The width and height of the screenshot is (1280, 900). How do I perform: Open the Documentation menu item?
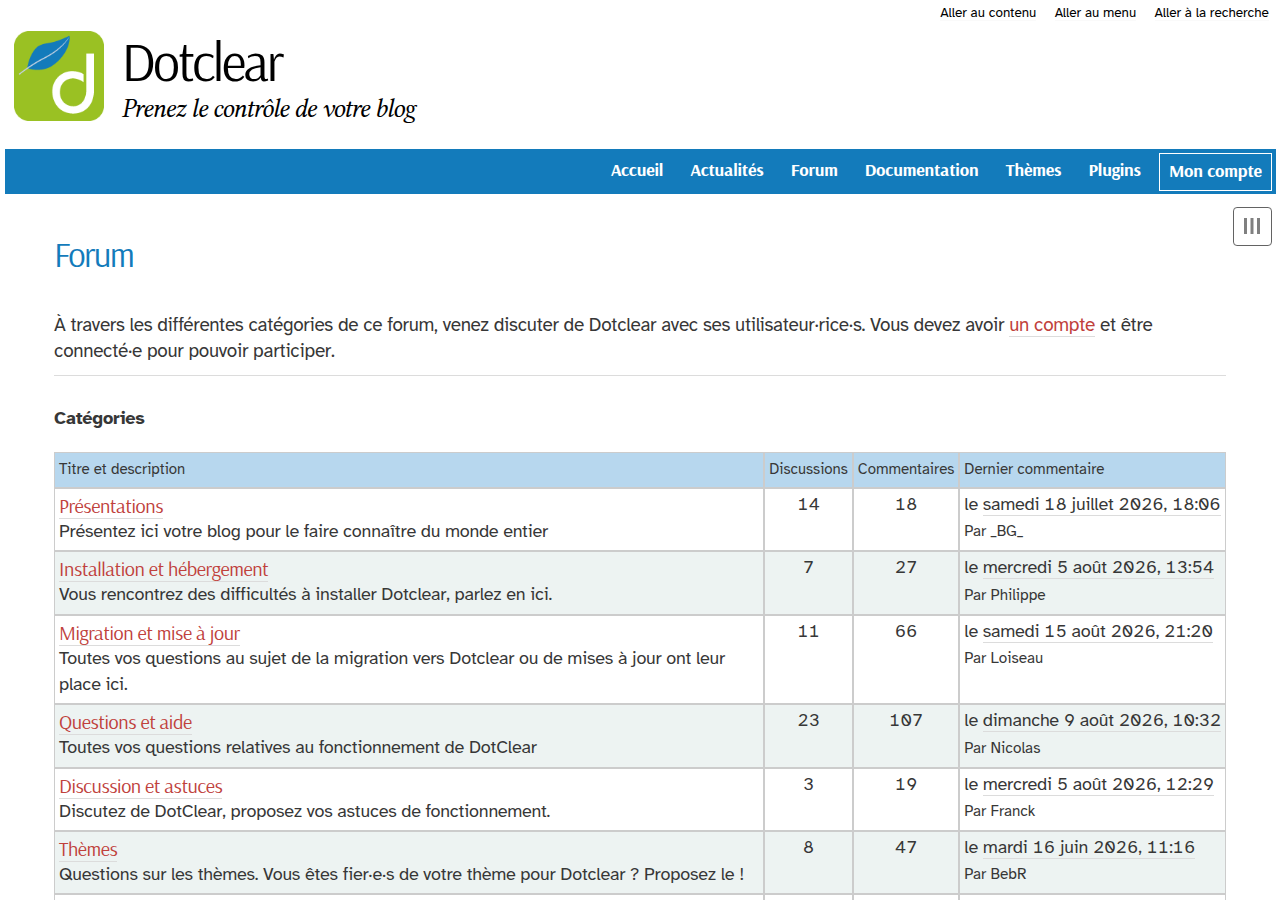point(922,171)
